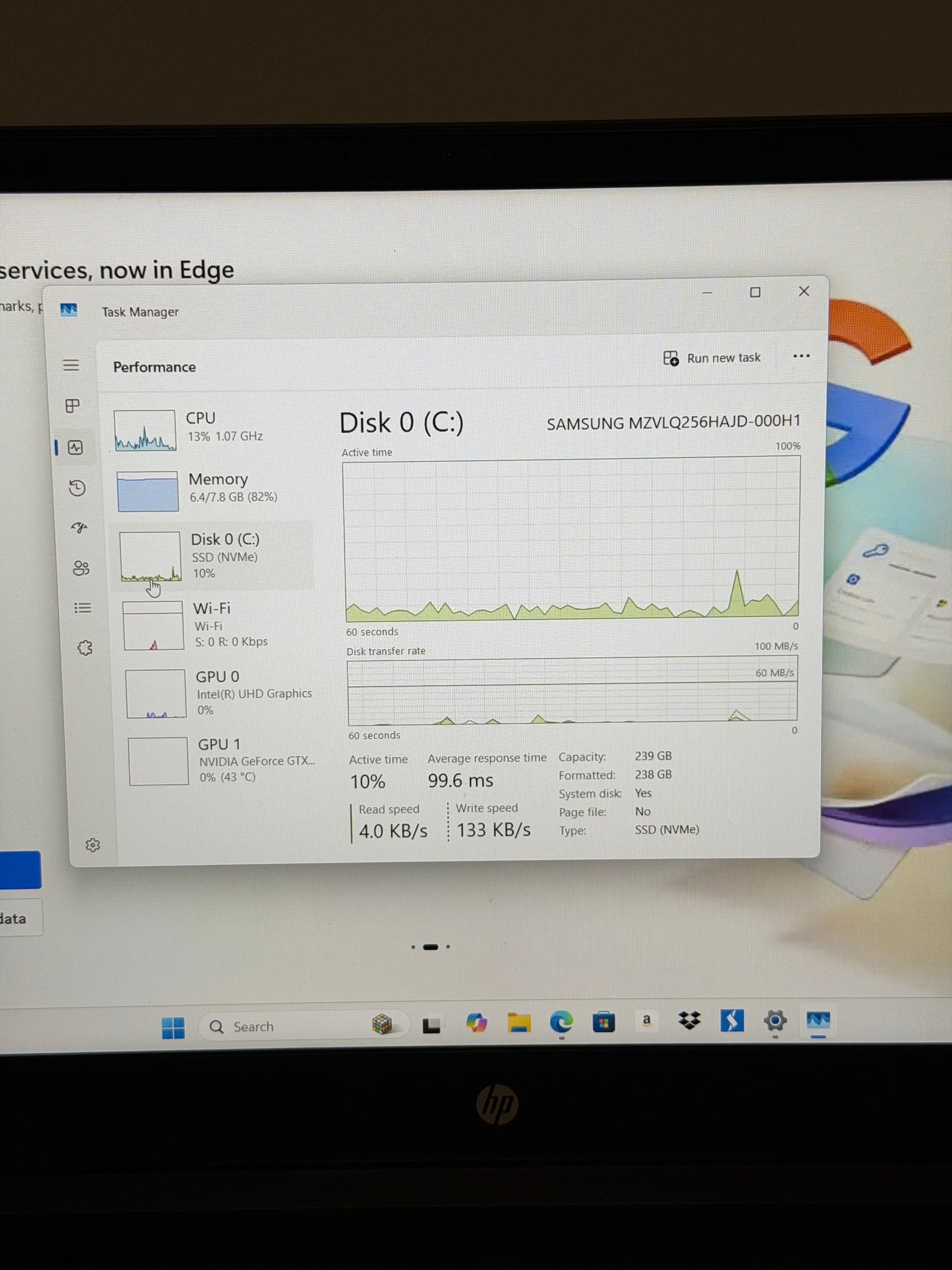The width and height of the screenshot is (952, 1270).
Task: Click the Type 'SSD (NVMe)' value in details
Action: pos(667,830)
